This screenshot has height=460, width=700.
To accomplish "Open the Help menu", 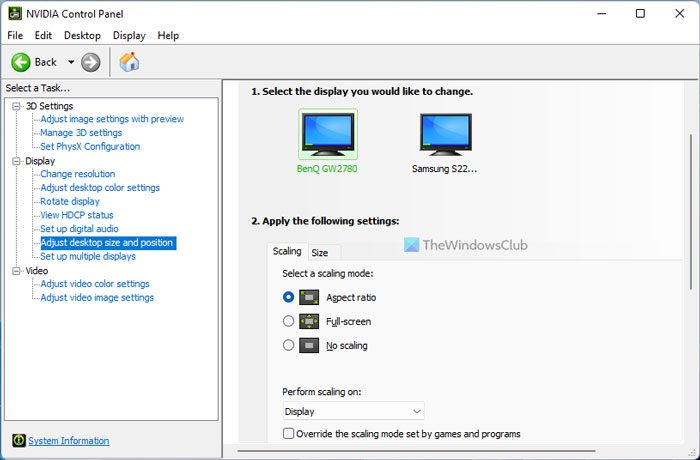I will click(x=168, y=36).
